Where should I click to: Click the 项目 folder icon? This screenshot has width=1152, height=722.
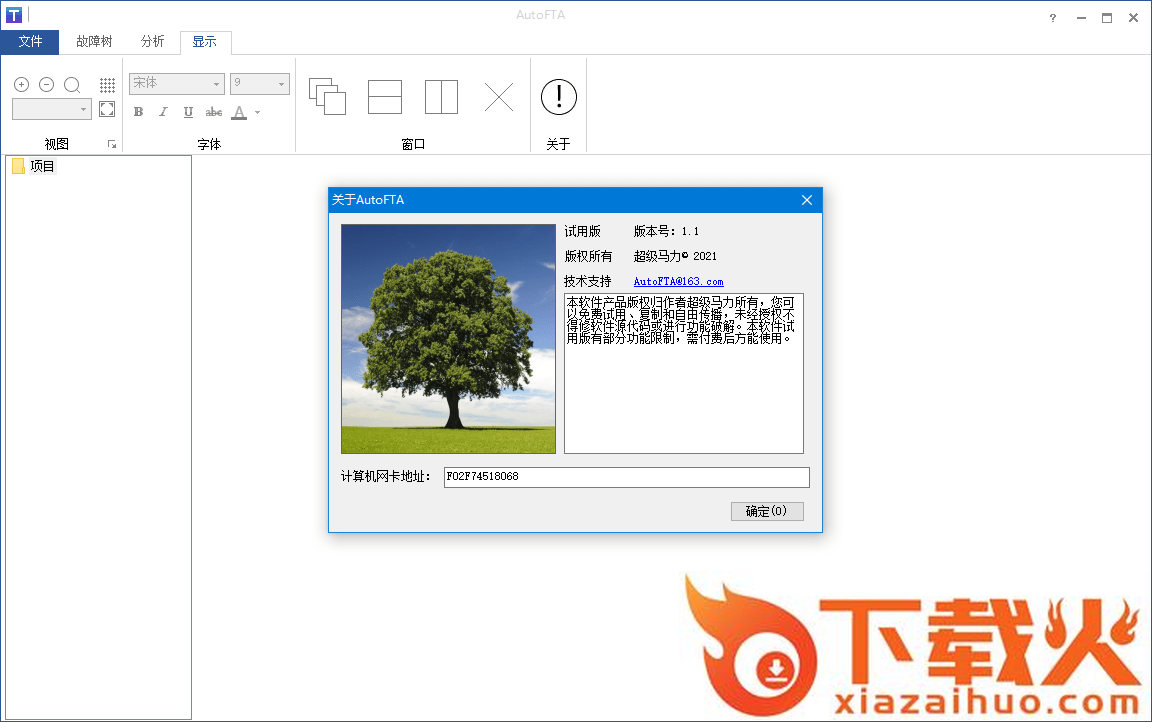[x=18, y=167]
